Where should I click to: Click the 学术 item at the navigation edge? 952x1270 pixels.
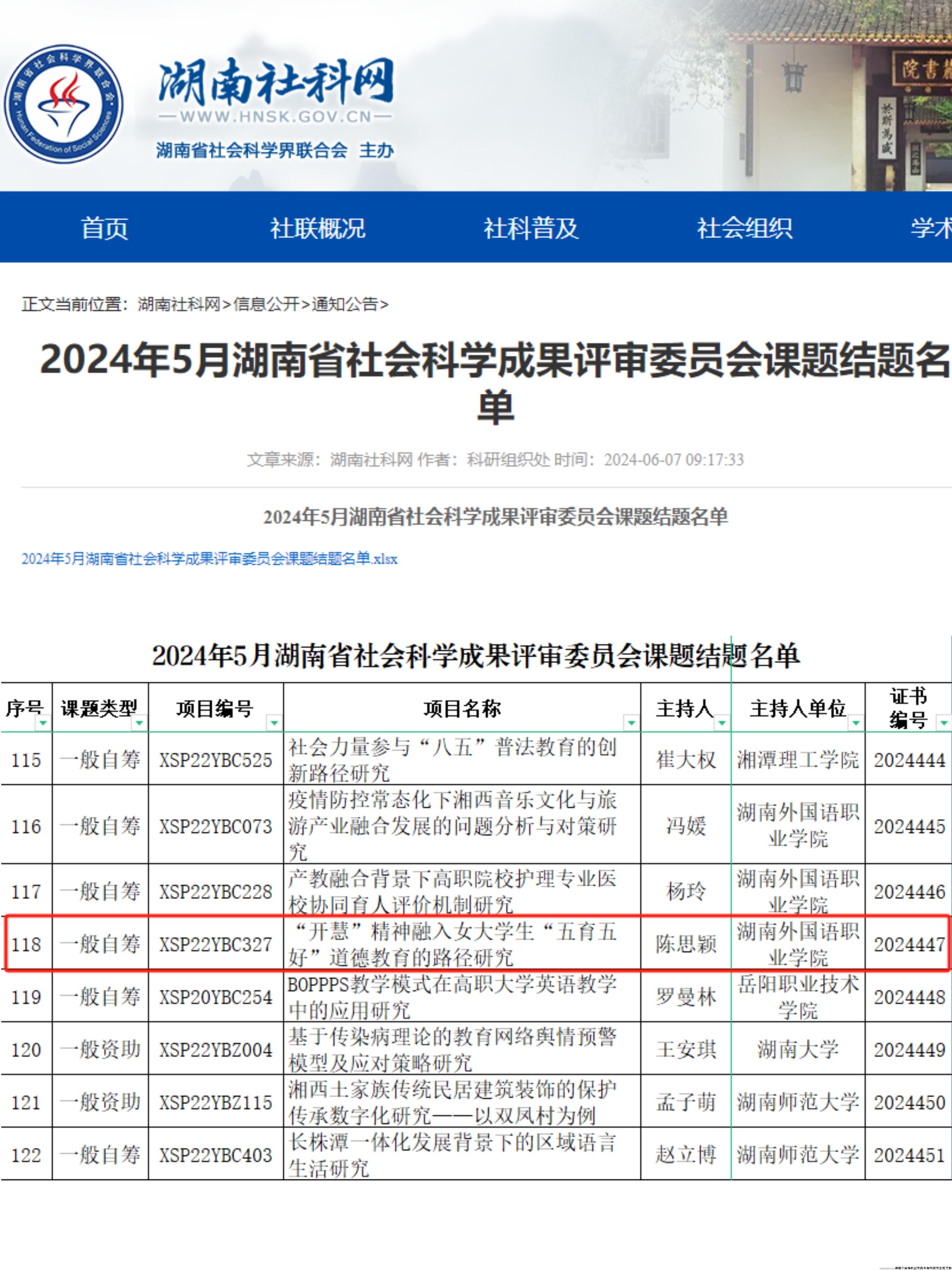click(931, 228)
